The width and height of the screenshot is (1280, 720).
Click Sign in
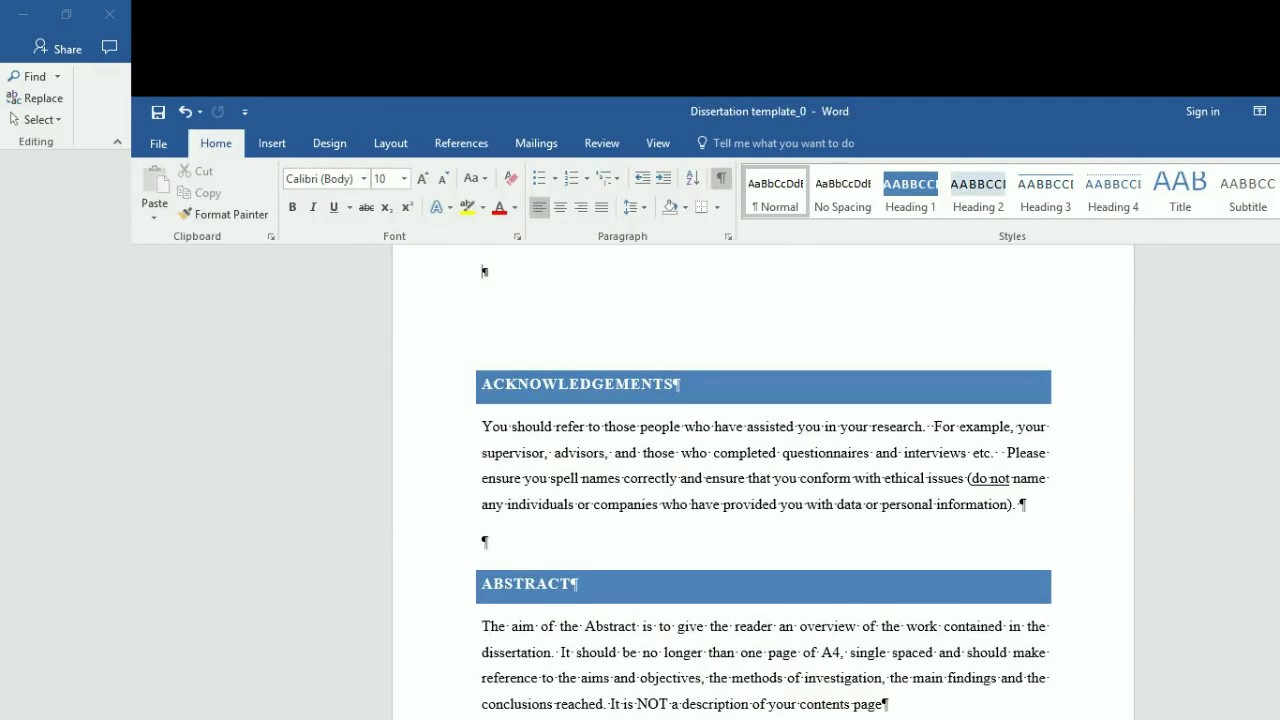[x=1202, y=112]
